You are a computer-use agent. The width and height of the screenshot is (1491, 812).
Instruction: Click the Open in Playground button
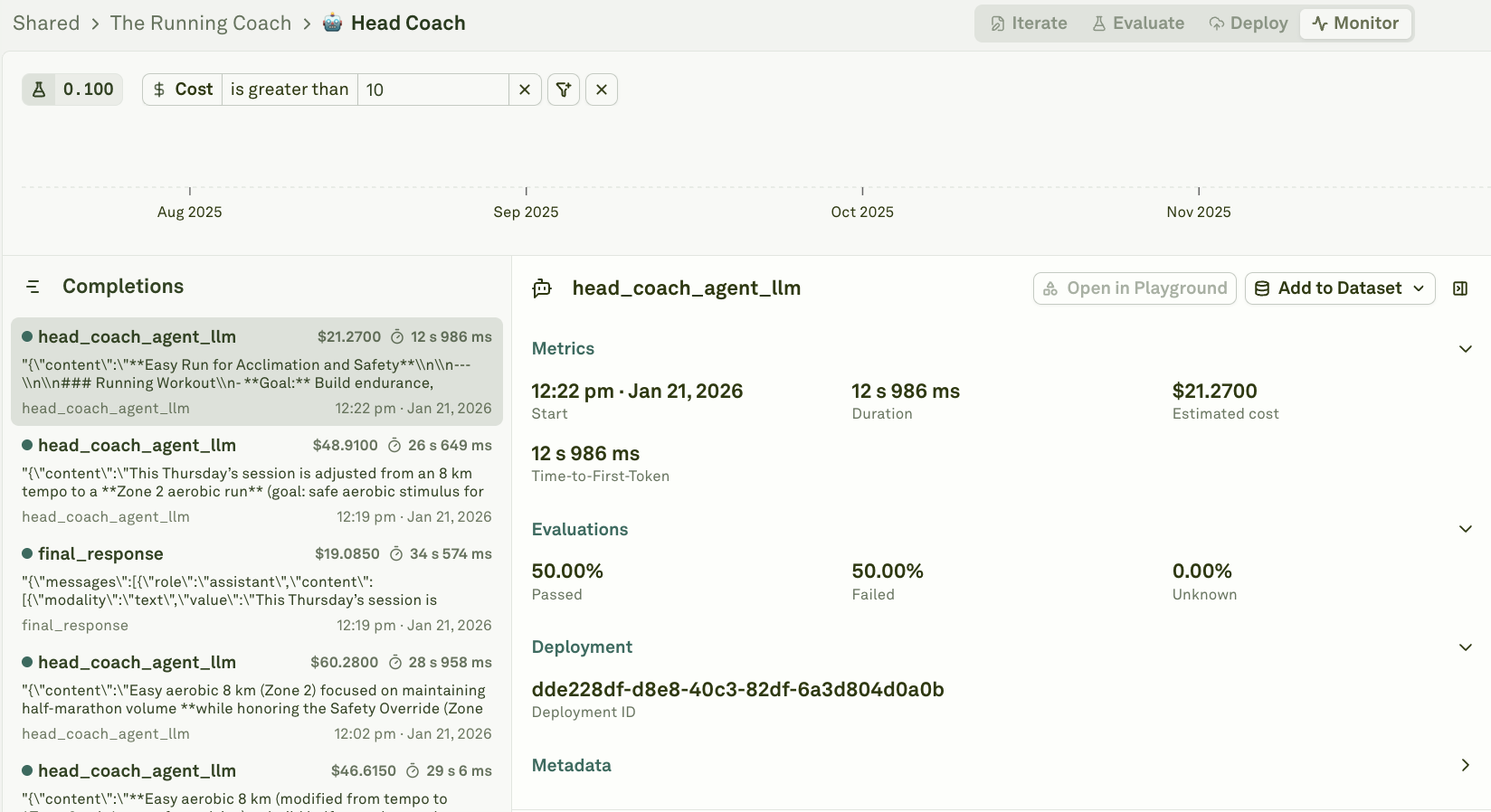click(x=1135, y=288)
